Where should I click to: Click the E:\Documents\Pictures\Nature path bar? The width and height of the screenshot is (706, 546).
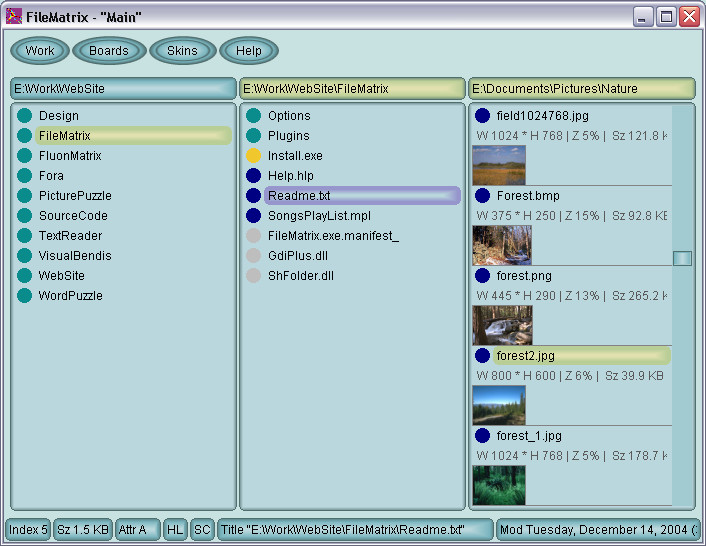point(581,89)
